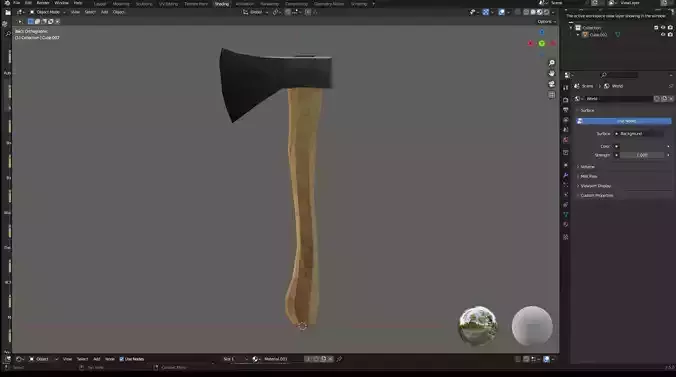676x377 pixels.
Task: Switch to the UV Editing workspace tab
Action: pyautogui.click(x=168, y=4)
